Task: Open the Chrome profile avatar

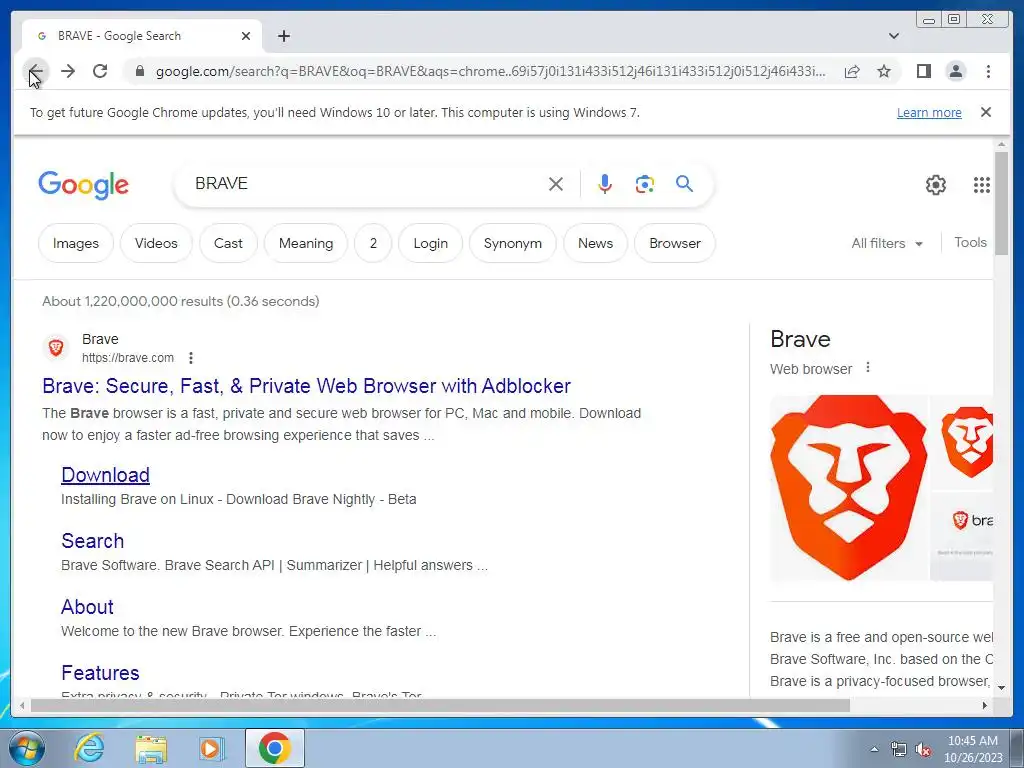Action: tap(955, 71)
